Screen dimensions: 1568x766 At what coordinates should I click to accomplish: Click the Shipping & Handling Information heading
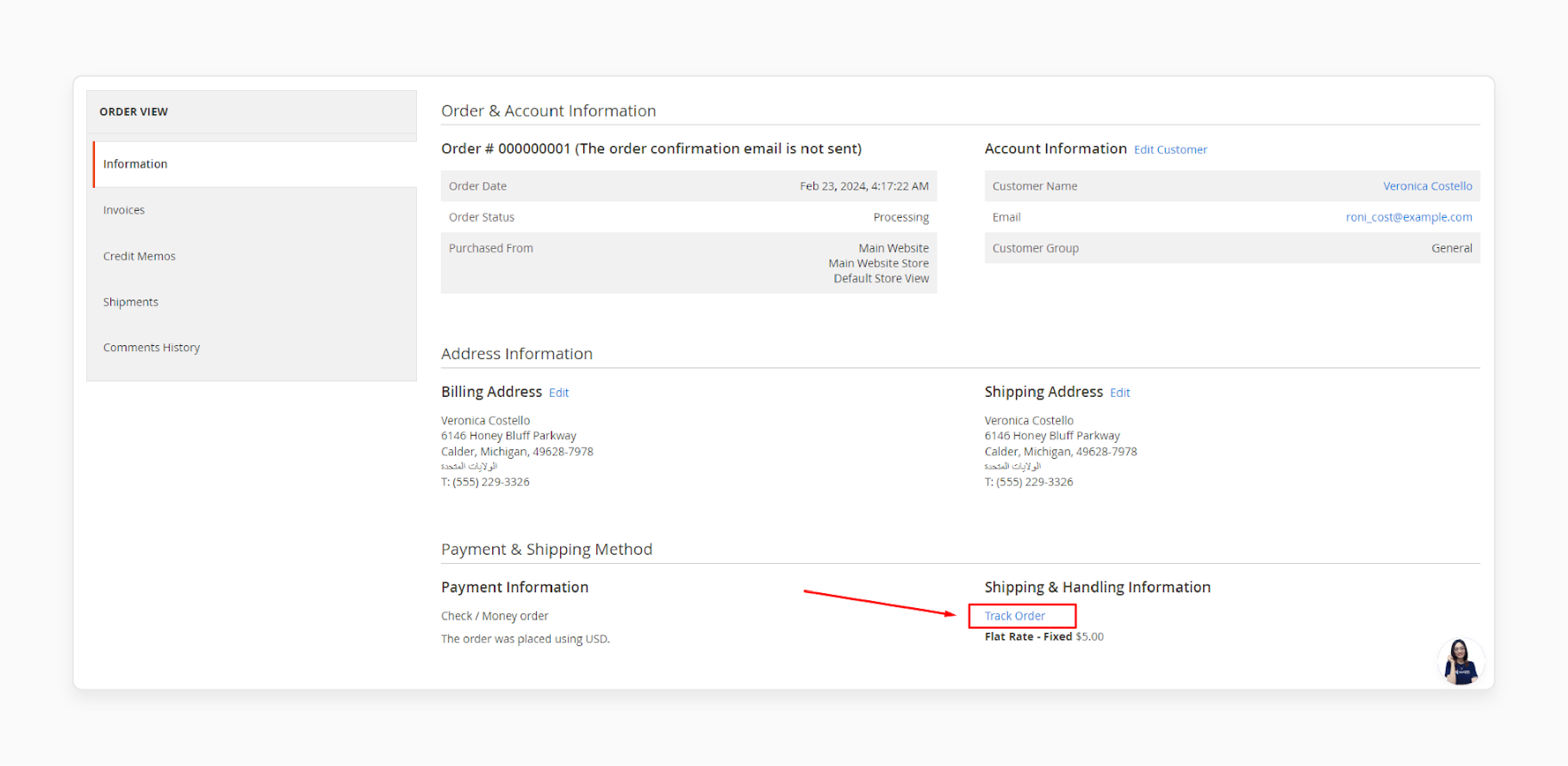pos(1097,588)
